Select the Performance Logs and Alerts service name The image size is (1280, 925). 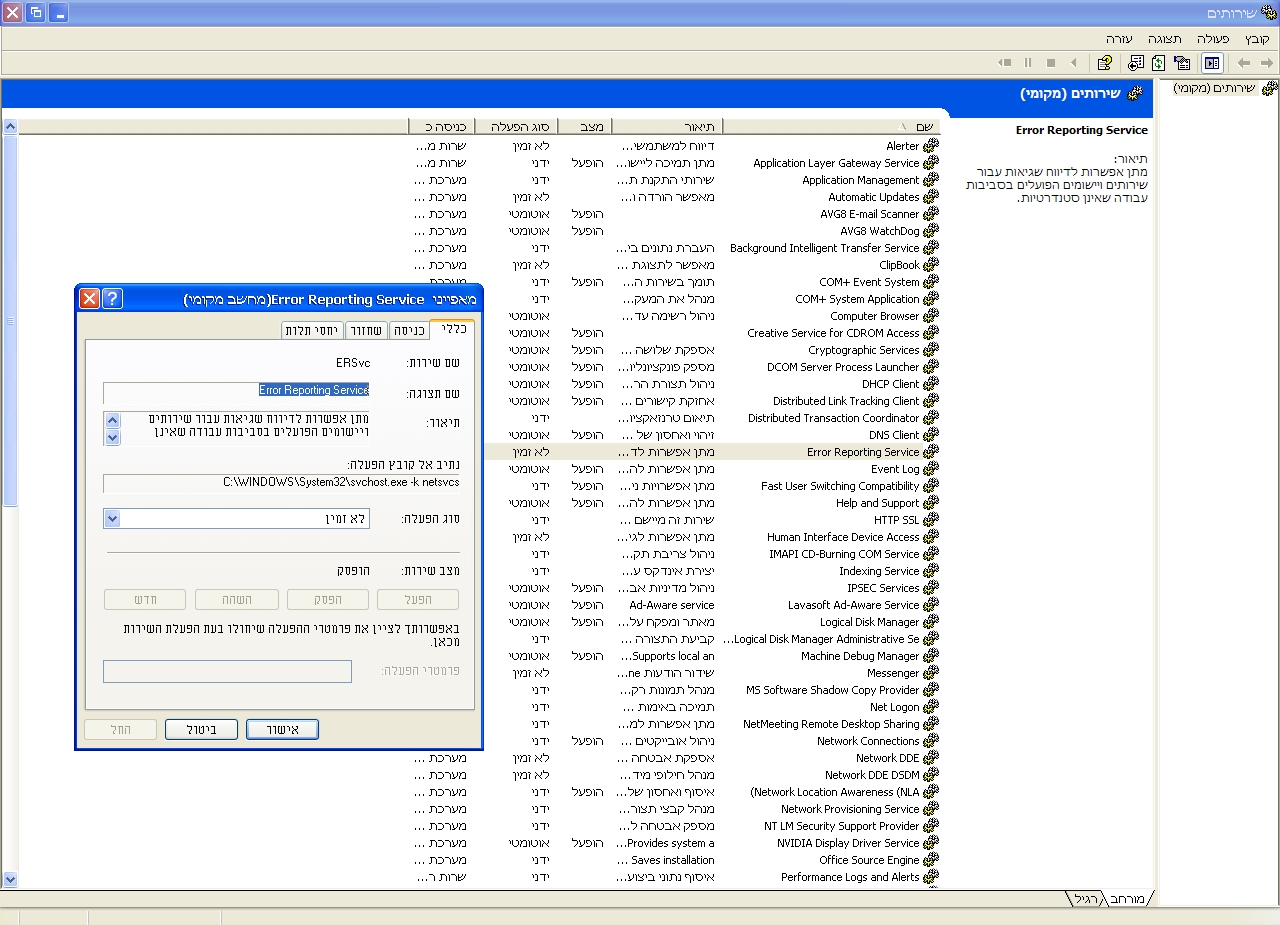click(850, 877)
